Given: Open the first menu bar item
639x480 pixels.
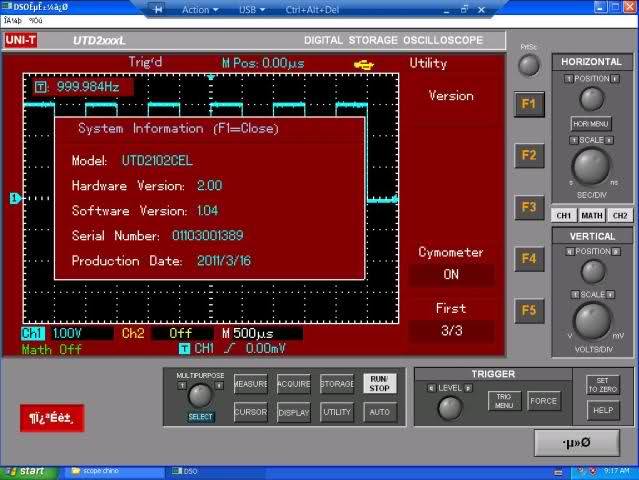Looking at the screenshot, I should [13, 20].
